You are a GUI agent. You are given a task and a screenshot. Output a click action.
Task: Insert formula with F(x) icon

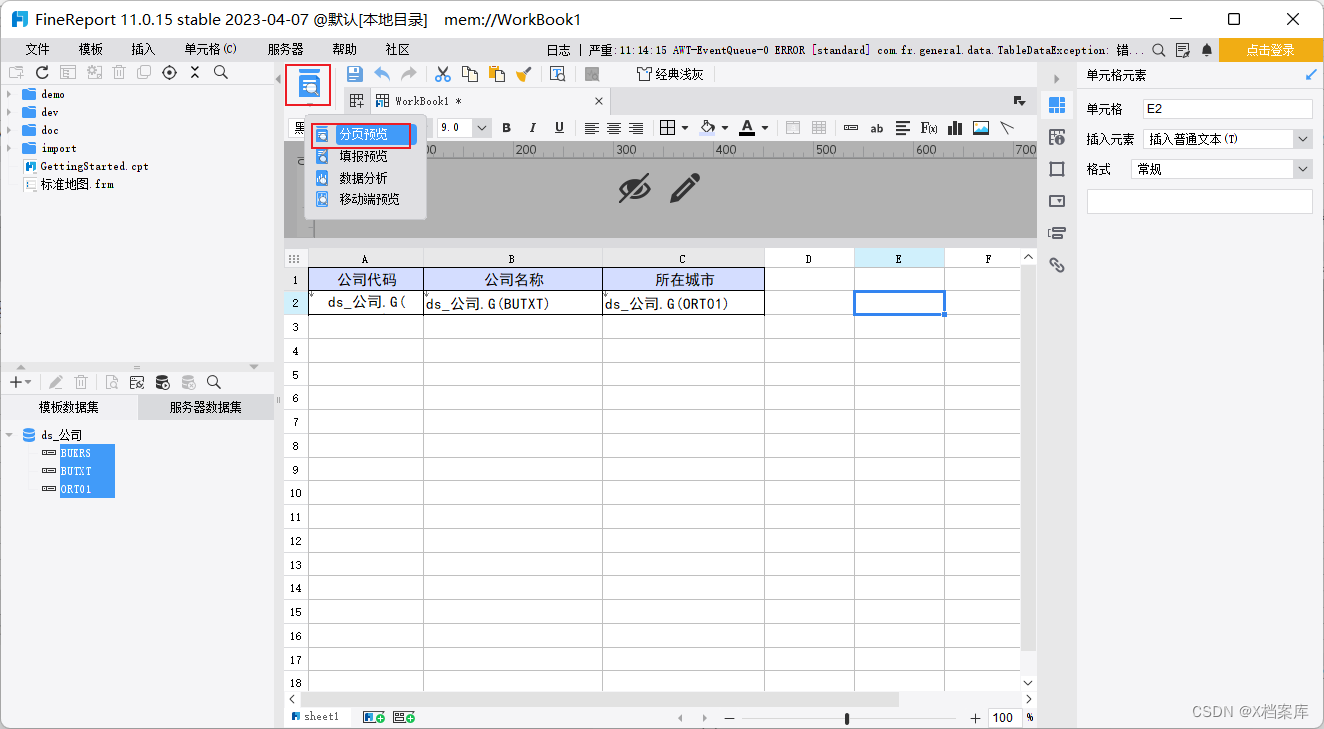(929, 127)
